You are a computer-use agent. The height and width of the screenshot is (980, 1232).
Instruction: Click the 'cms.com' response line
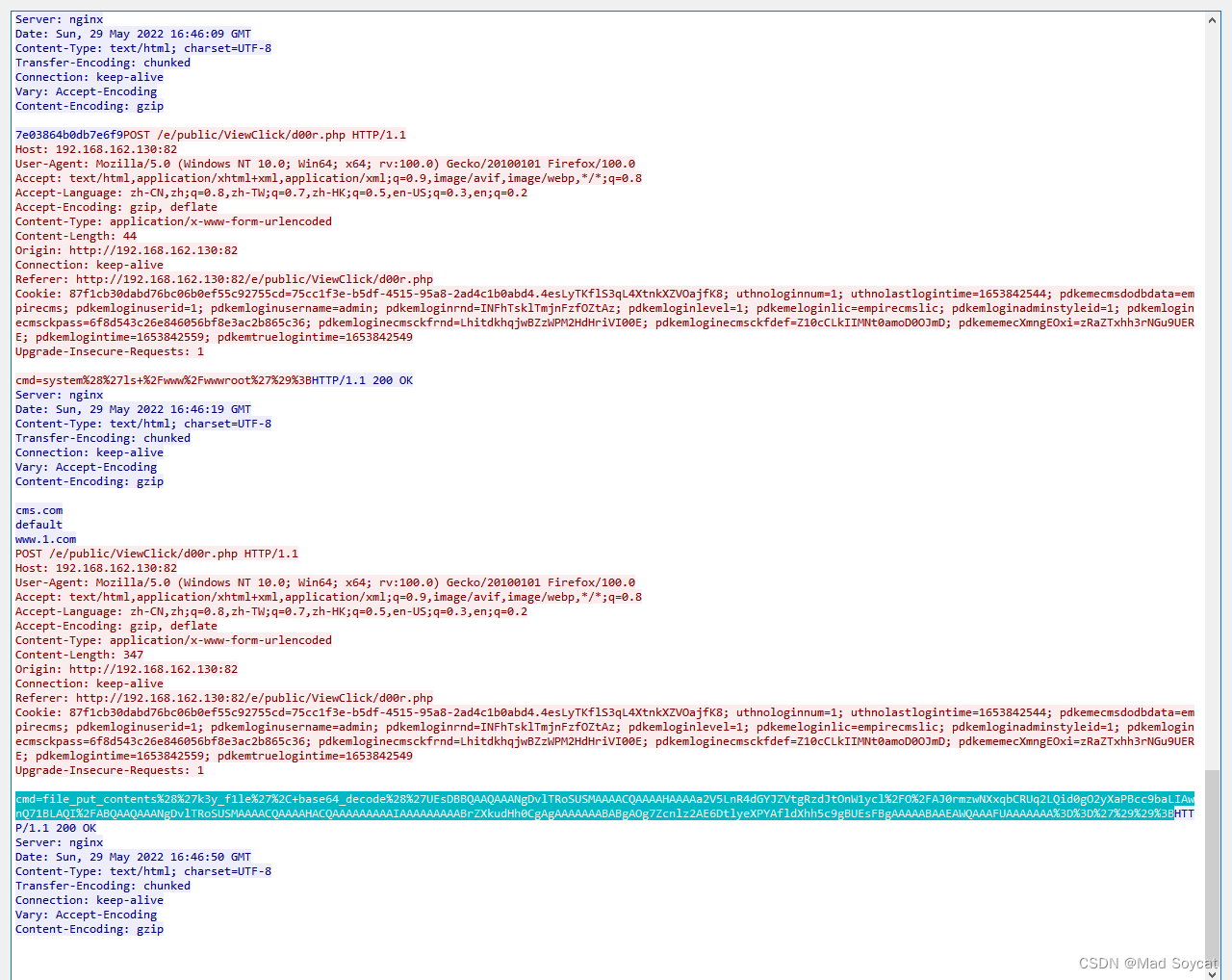coord(38,510)
